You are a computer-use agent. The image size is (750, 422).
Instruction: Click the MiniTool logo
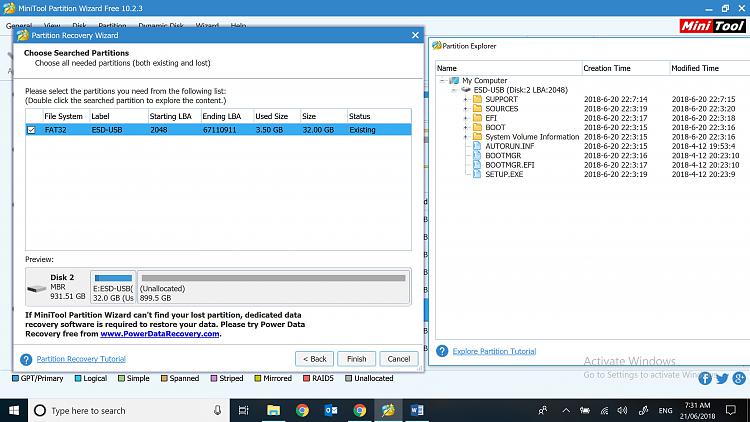[x=713, y=26]
